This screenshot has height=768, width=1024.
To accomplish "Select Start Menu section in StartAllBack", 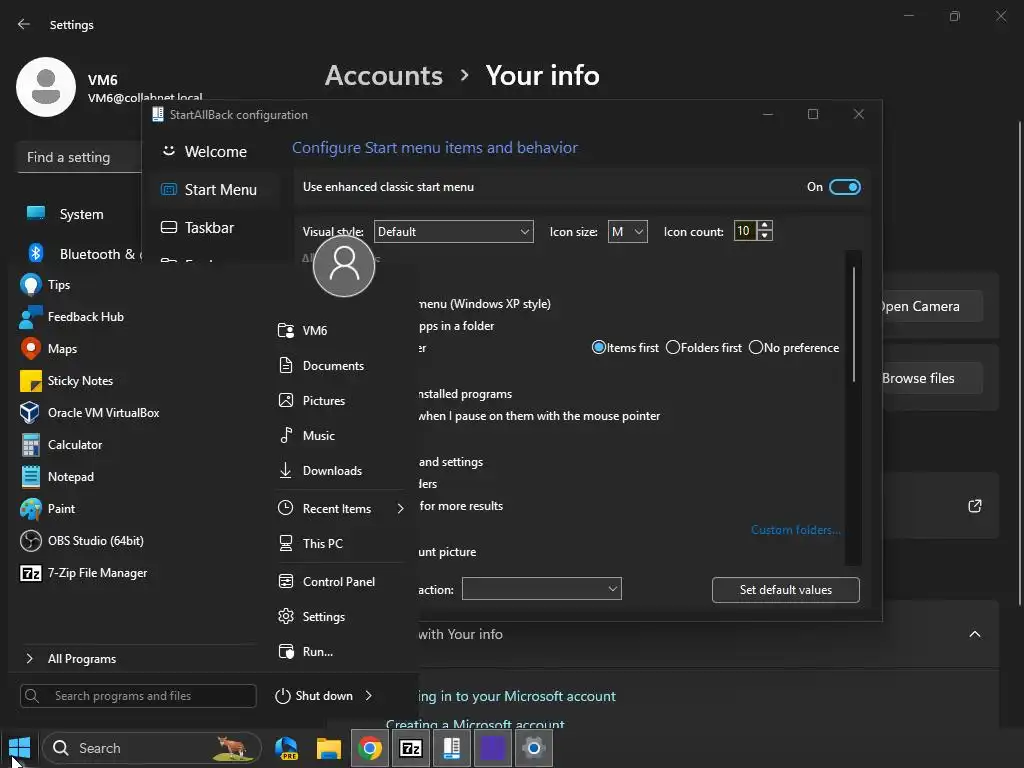I will [216, 189].
